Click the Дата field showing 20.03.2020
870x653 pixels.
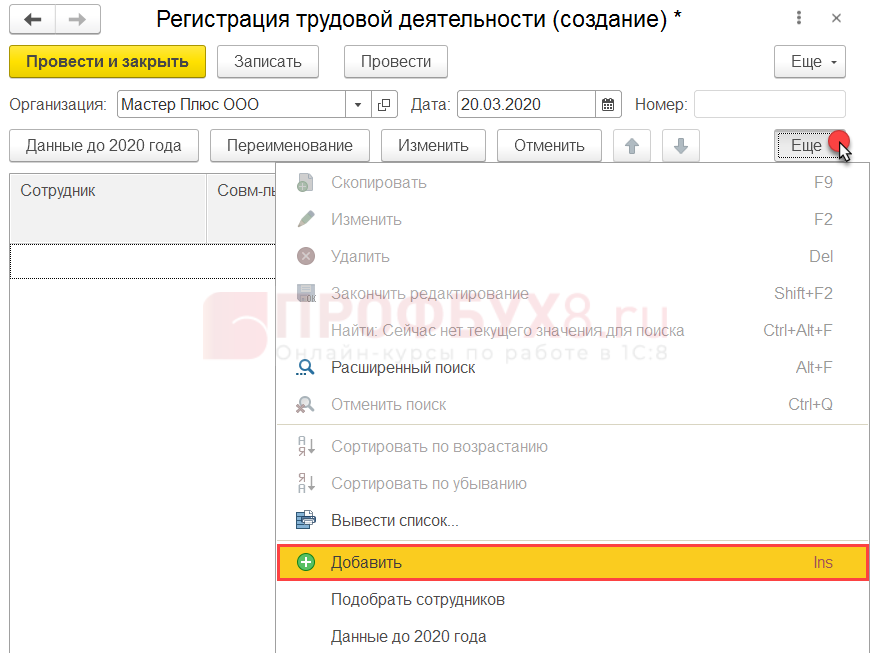[x=526, y=104]
